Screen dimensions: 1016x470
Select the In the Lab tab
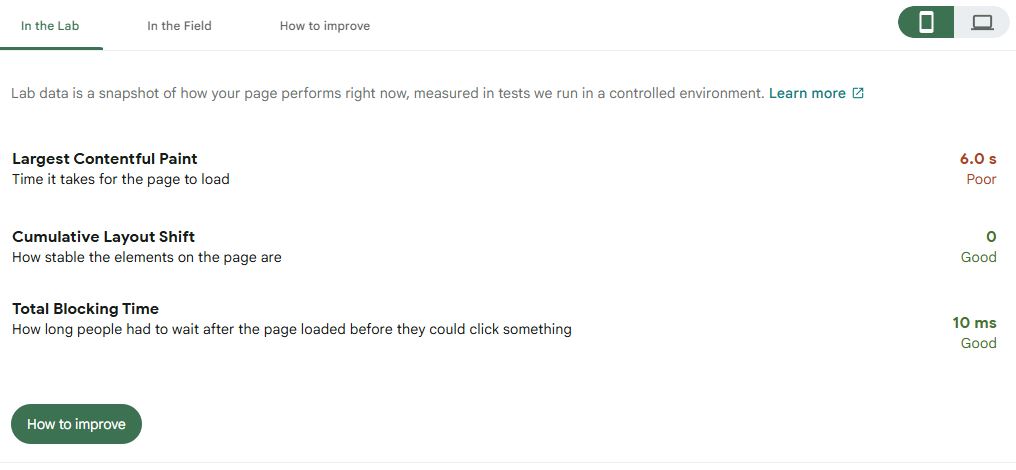(x=50, y=26)
